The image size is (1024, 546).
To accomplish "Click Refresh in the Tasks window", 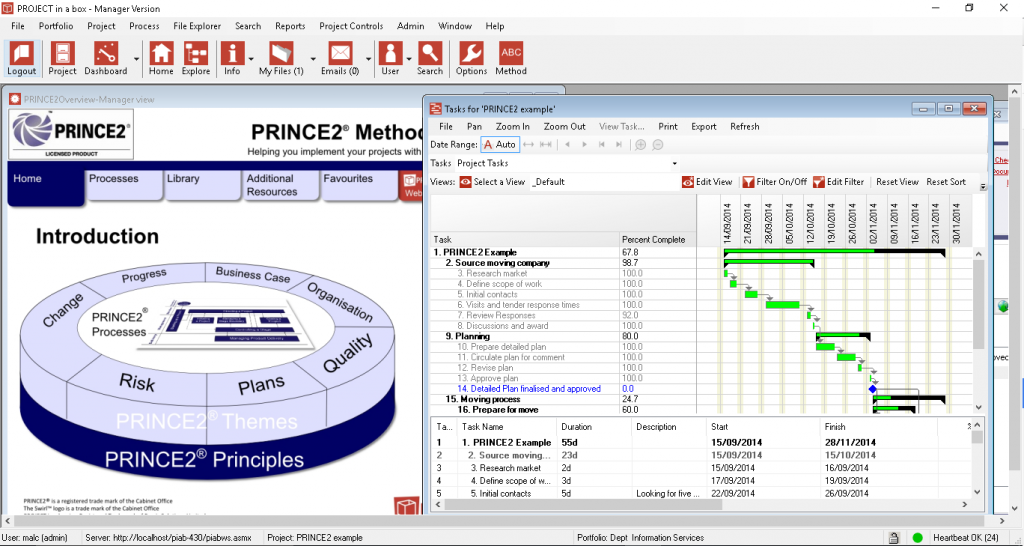I will click(744, 127).
